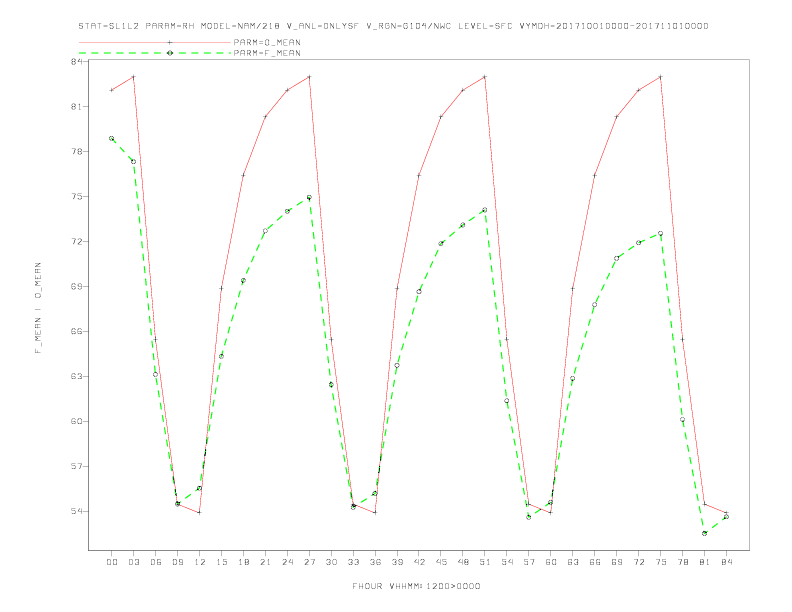Click the x-axis forecast hour label 54
792x612 pixels.
click(x=507, y=562)
